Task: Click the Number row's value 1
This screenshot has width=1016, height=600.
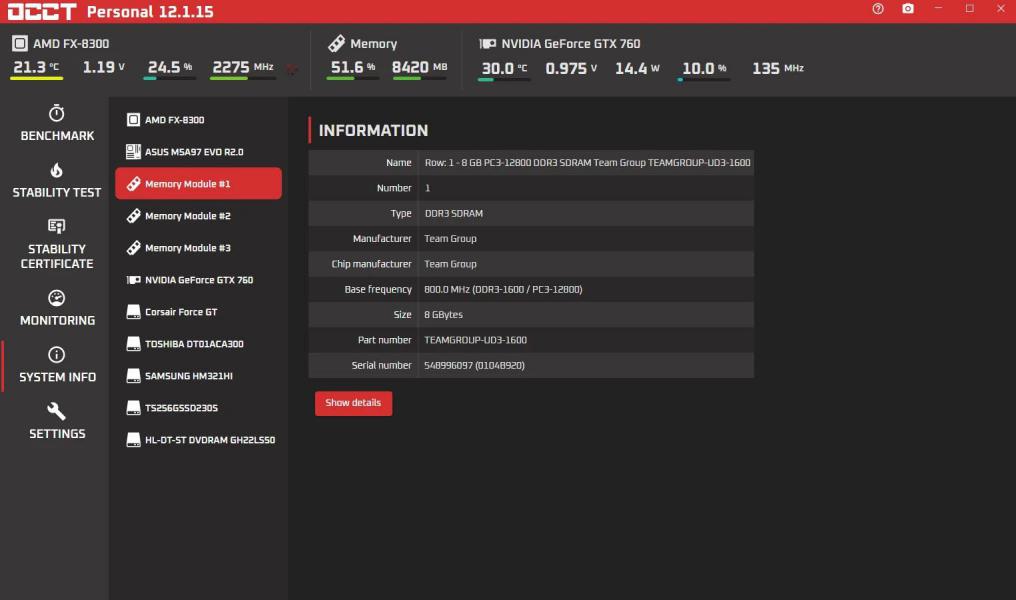Action: pyautogui.click(x=427, y=188)
